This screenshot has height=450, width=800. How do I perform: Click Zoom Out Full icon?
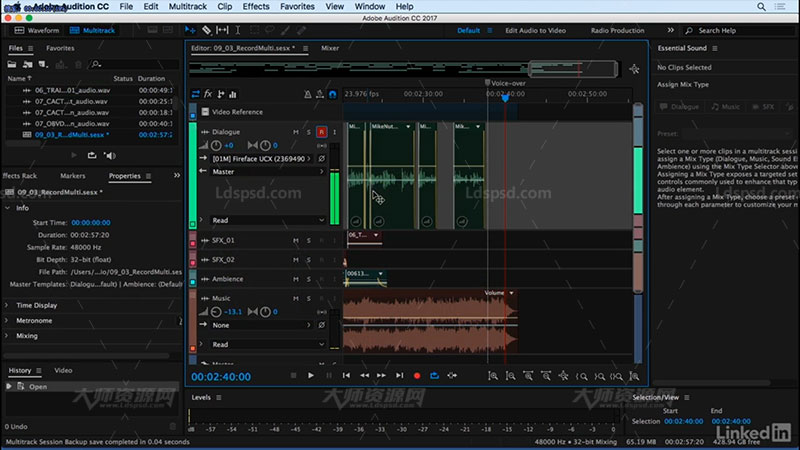point(563,376)
